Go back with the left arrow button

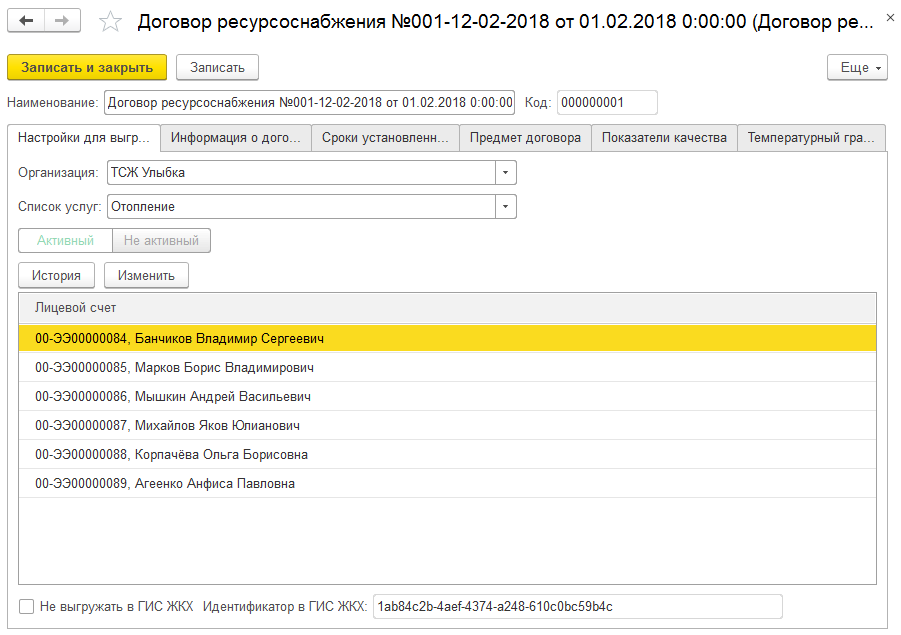(26, 21)
